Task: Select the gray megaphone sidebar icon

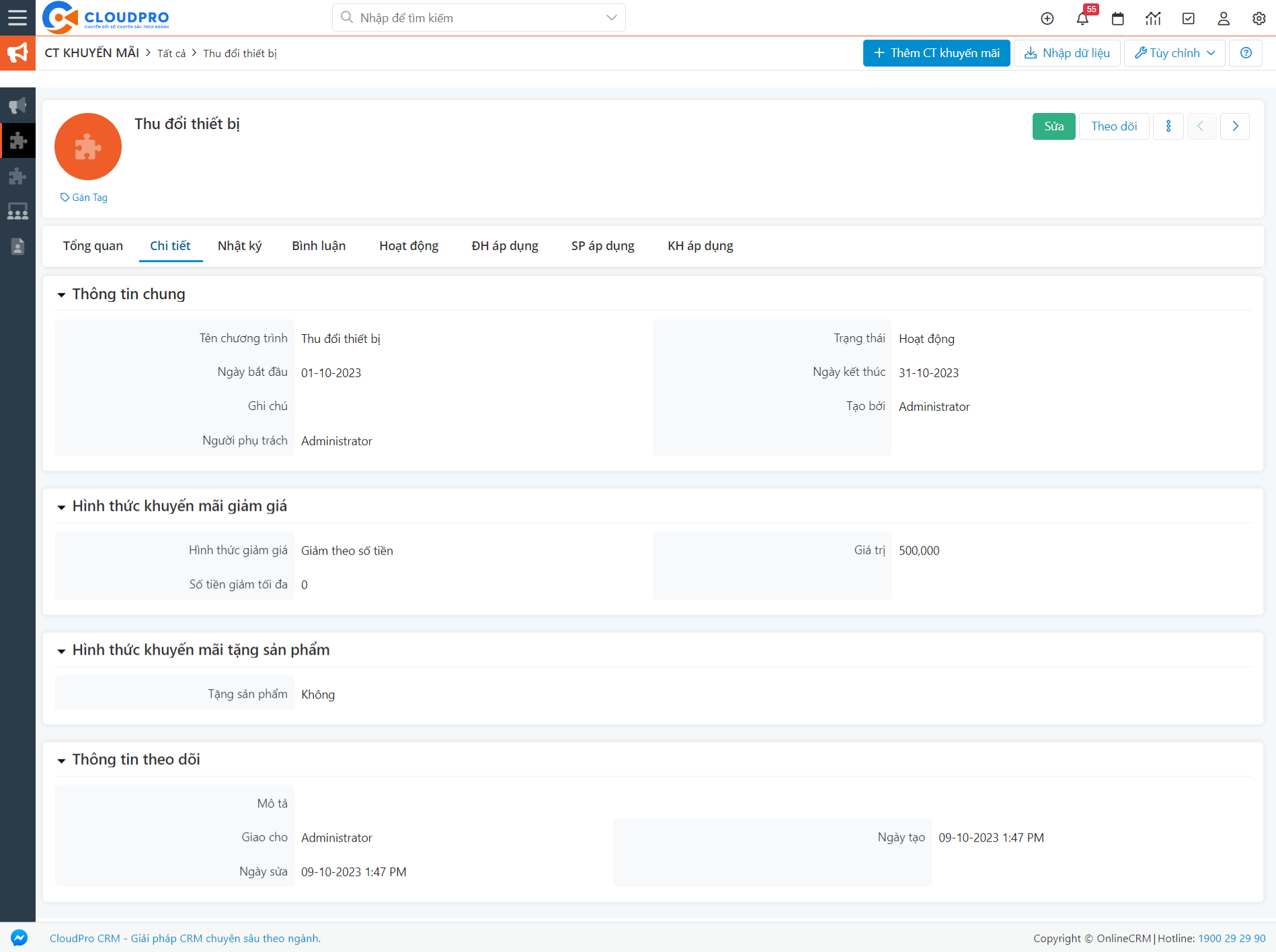Action: pos(17,106)
